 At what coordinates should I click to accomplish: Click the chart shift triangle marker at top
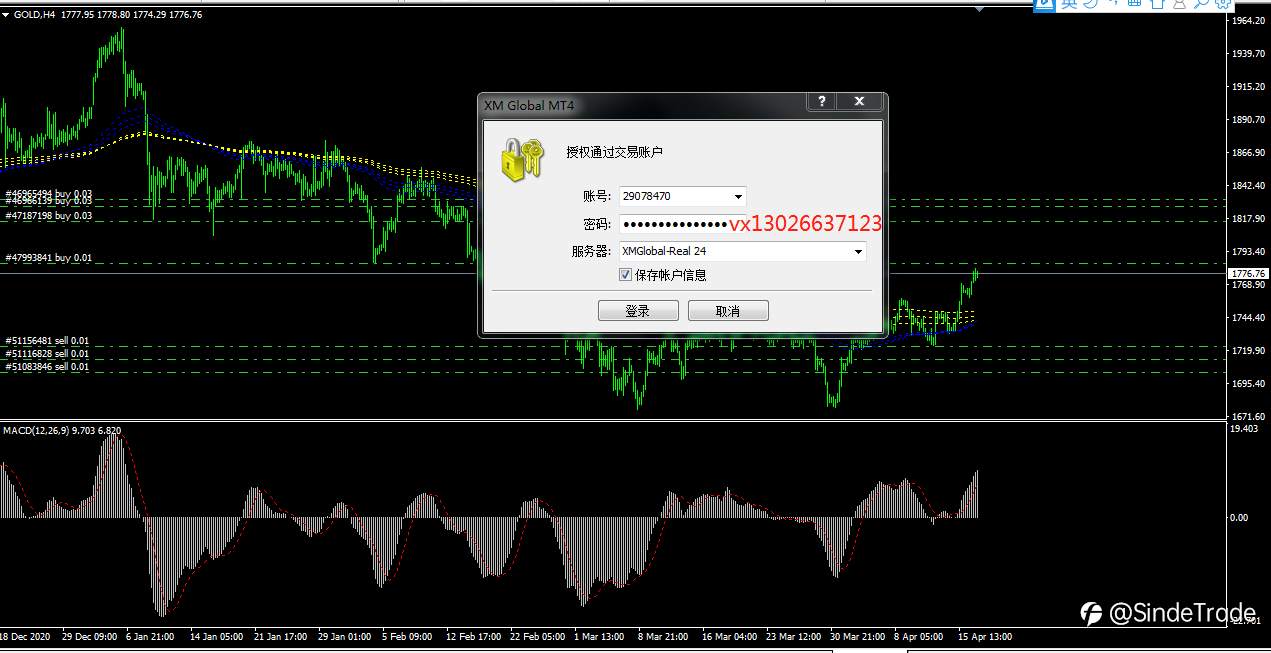click(981, 8)
